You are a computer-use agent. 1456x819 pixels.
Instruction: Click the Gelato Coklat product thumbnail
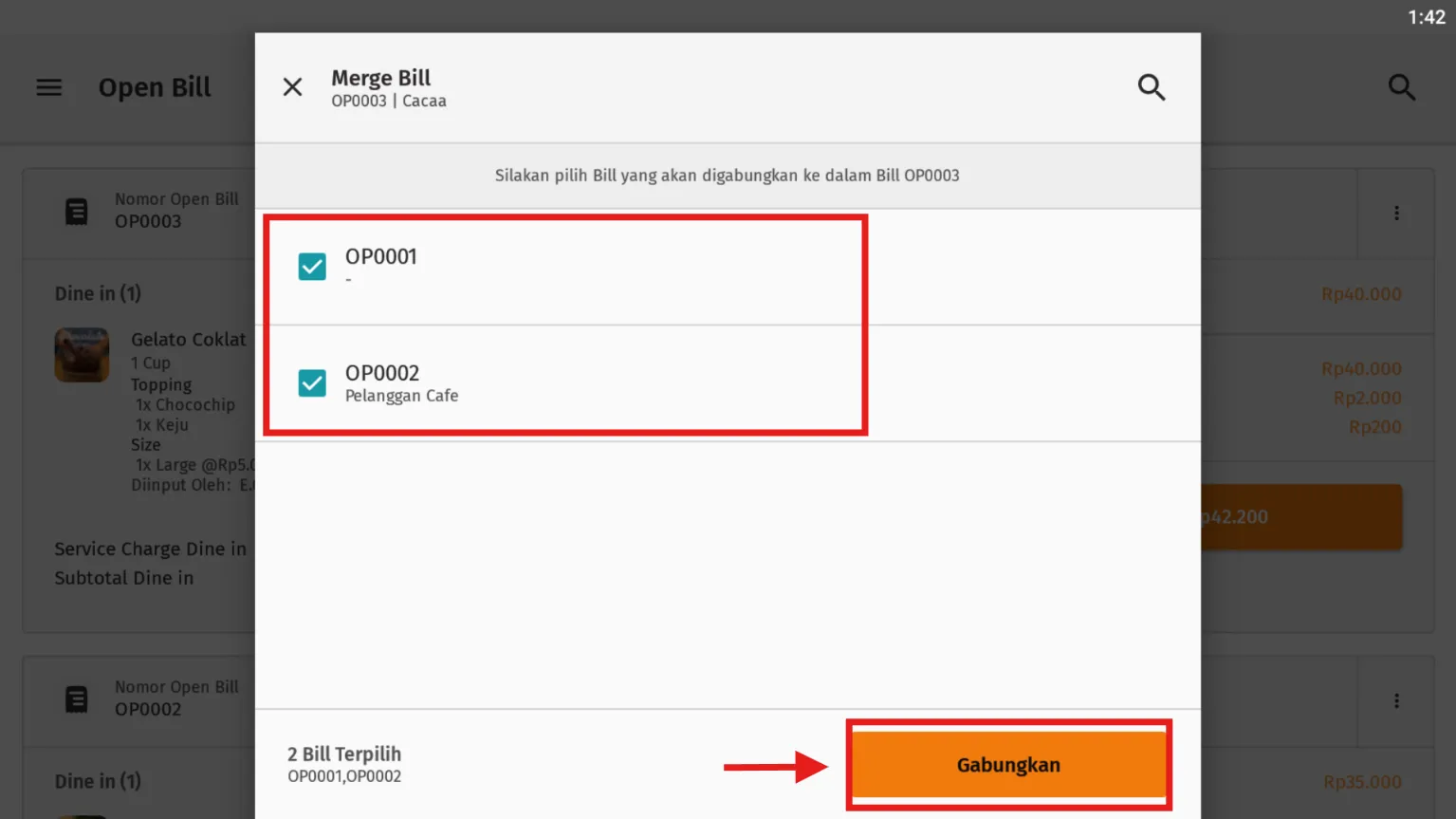[82, 355]
